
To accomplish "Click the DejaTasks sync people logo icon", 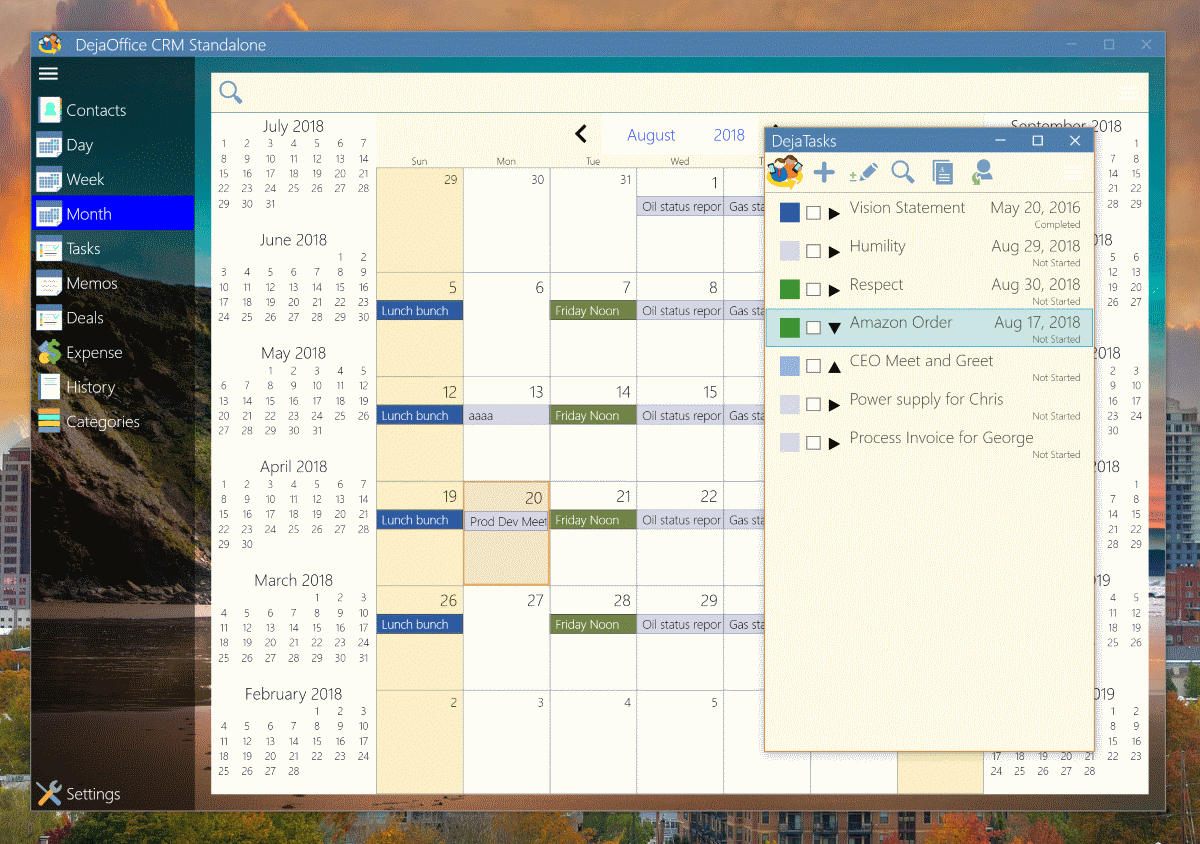I will 785,173.
